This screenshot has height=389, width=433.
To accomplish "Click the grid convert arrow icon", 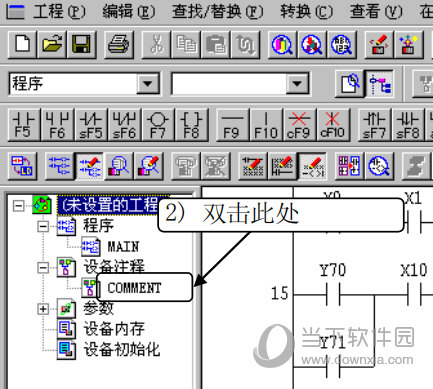I will point(349,166).
